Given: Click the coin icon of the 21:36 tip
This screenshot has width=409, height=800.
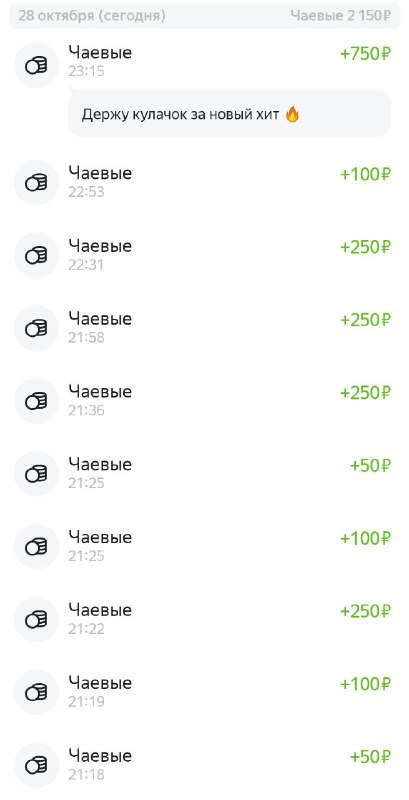Looking at the screenshot, I should tap(36, 401).
